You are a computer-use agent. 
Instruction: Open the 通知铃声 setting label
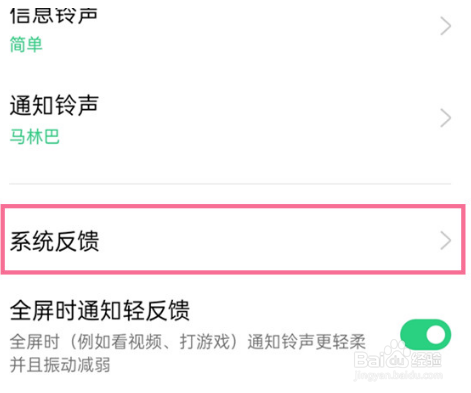[x=54, y=105]
